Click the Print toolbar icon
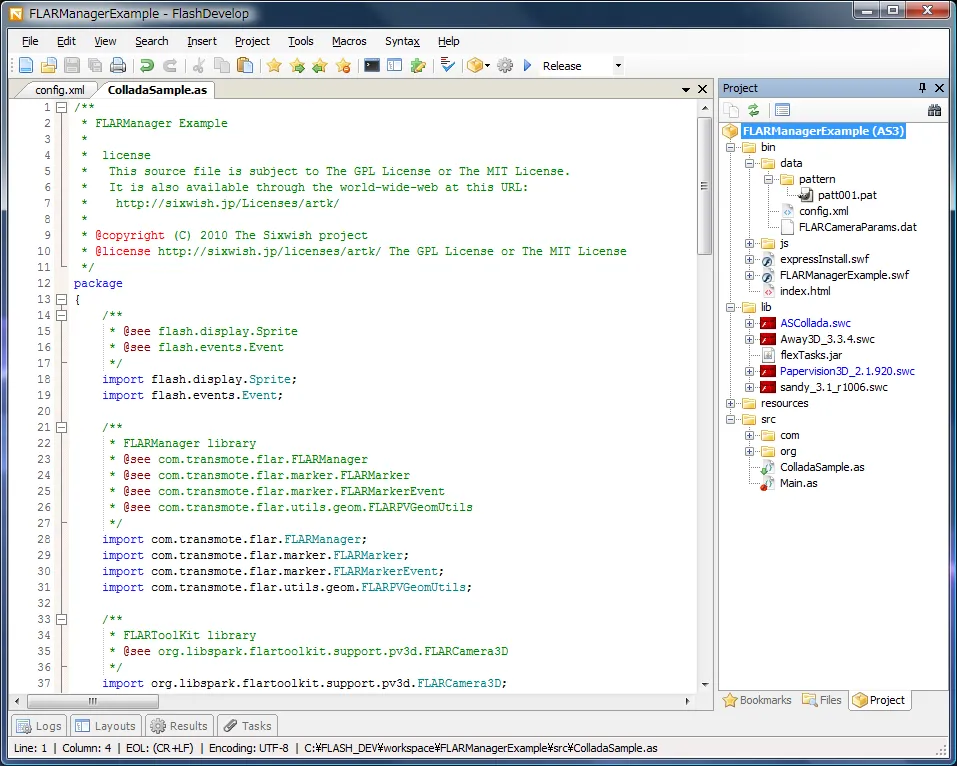This screenshot has height=766, width=957. [x=118, y=65]
